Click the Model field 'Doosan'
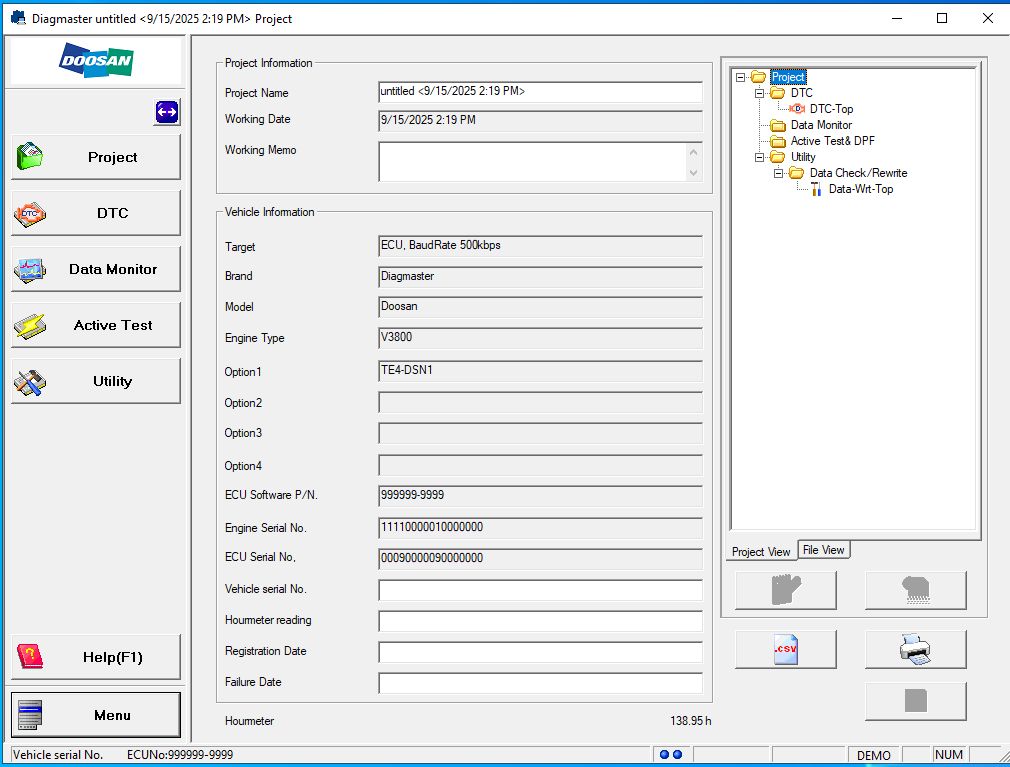The height and width of the screenshot is (767, 1010). [x=540, y=307]
